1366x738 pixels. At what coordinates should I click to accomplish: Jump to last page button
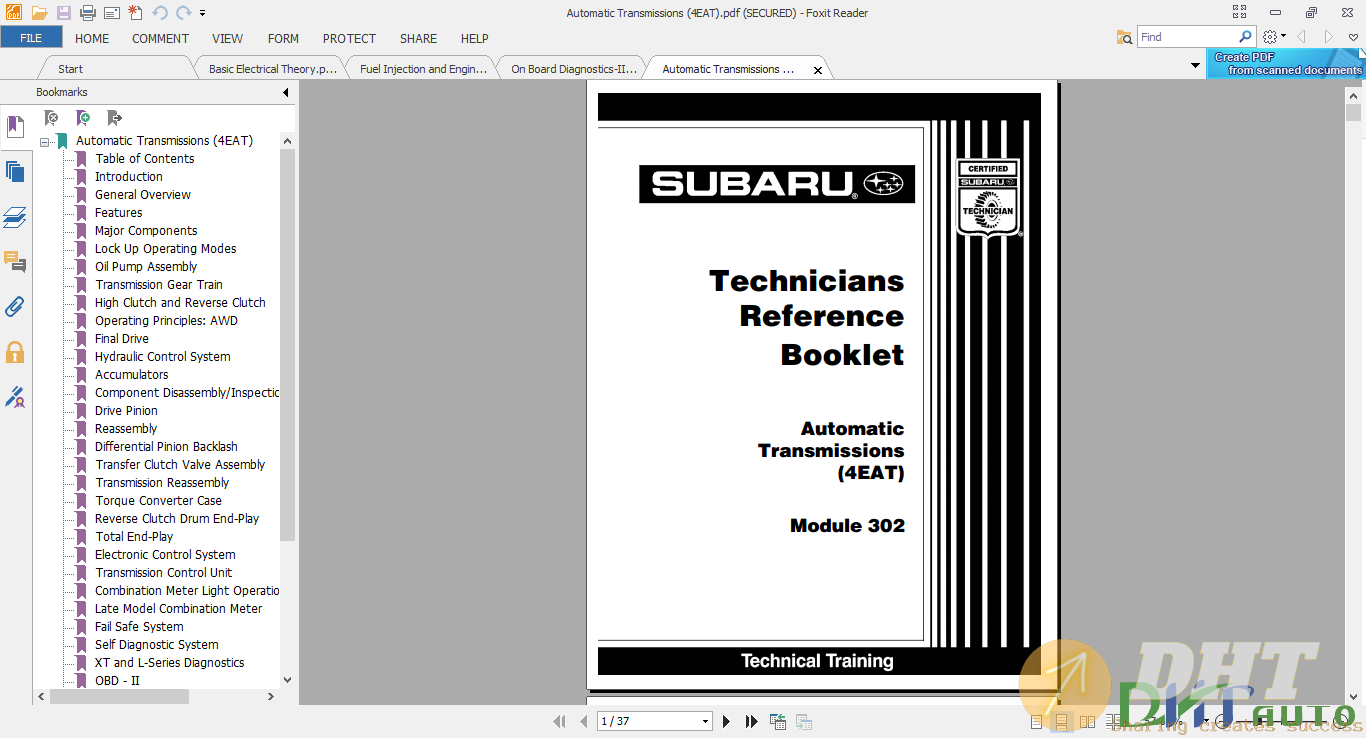tap(752, 721)
